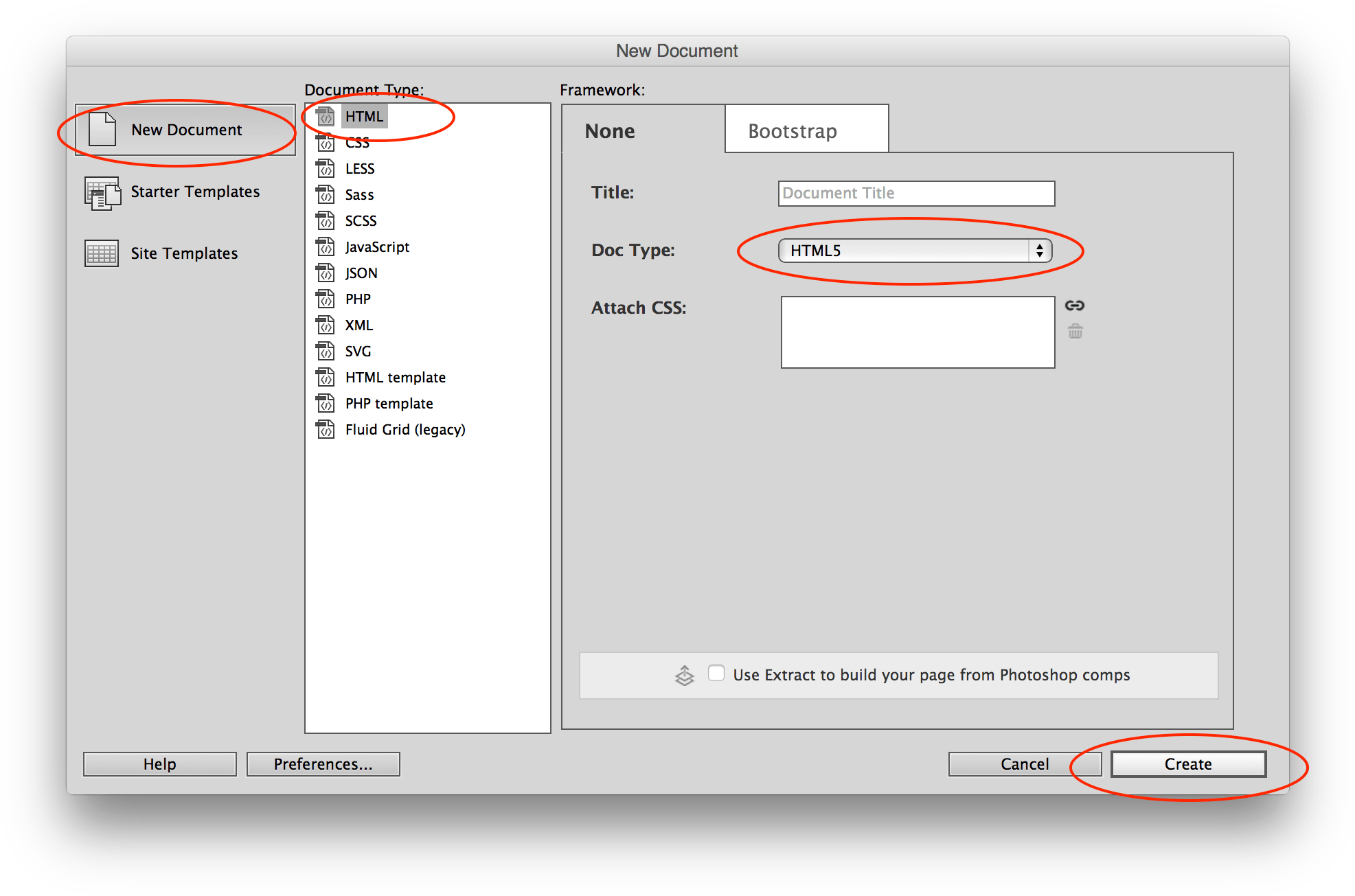Choose Fluid Grid (legacy) document type
Screen dimensions: 1355x896
coord(405,430)
